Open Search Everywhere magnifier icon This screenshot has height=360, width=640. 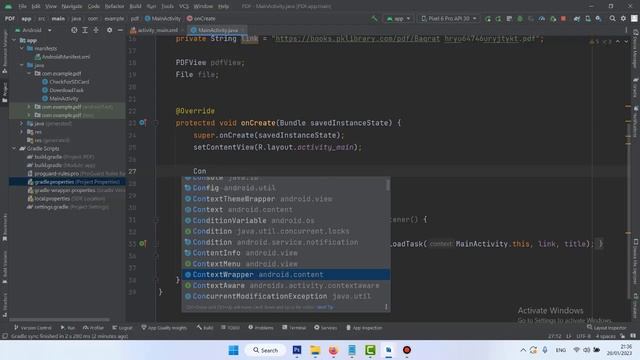pos(612,18)
